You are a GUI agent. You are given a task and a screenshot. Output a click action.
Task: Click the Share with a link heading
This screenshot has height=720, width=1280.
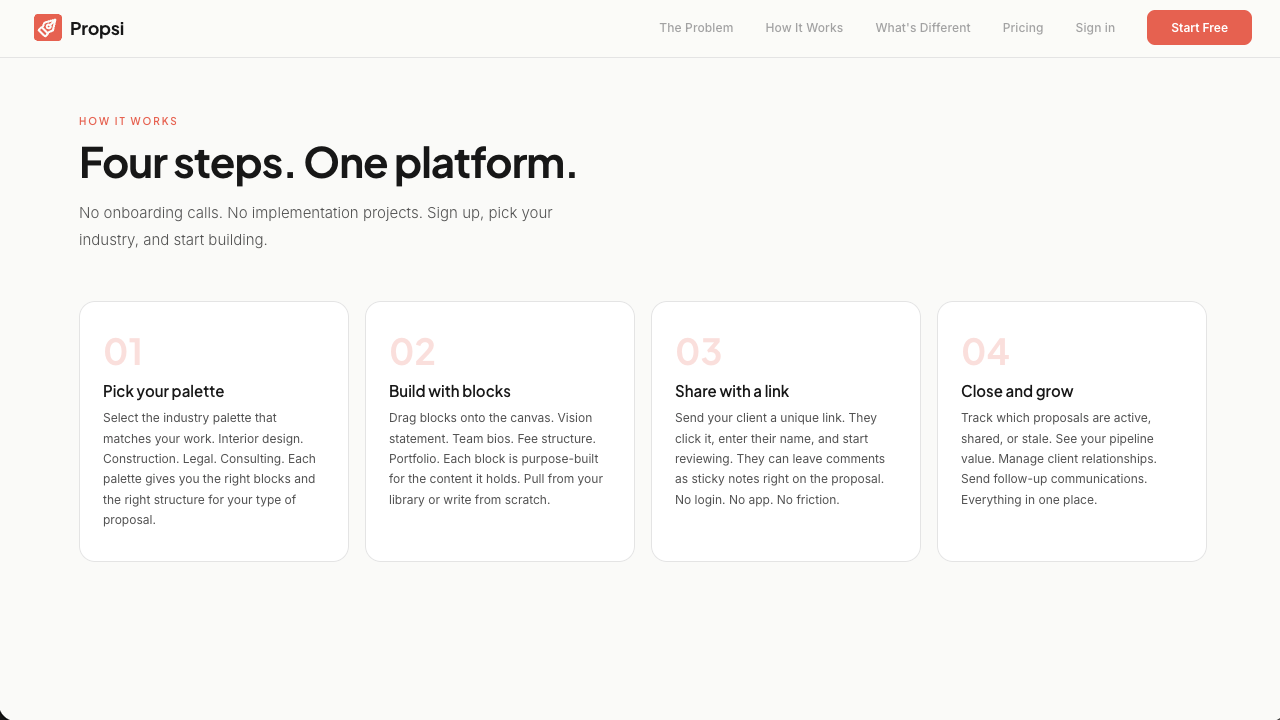(x=732, y=391)
